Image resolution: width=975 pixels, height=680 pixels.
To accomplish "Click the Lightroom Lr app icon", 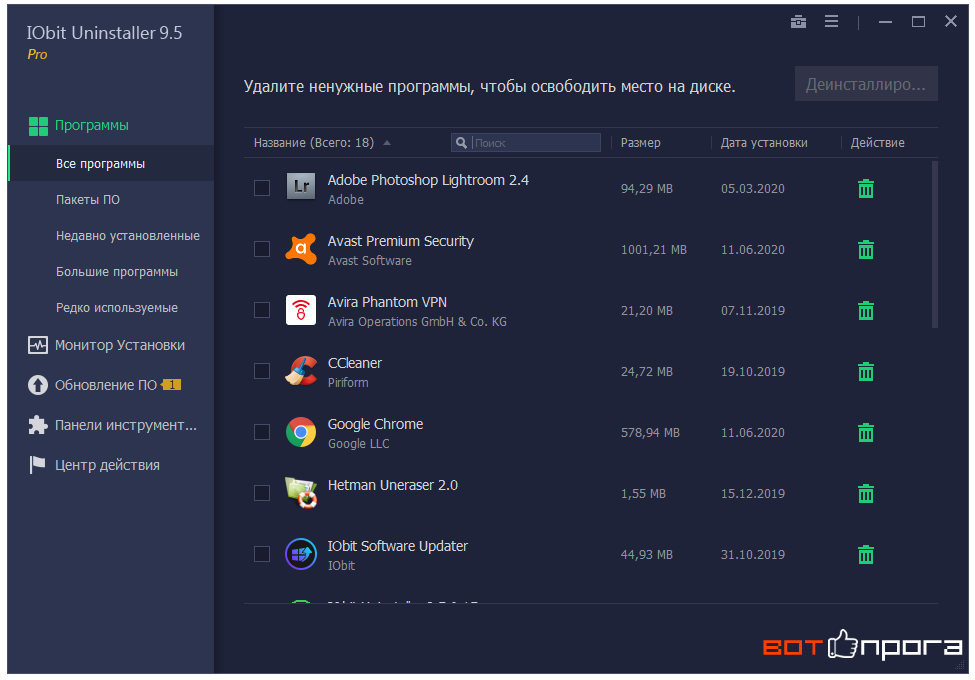I will pos(301,186).
